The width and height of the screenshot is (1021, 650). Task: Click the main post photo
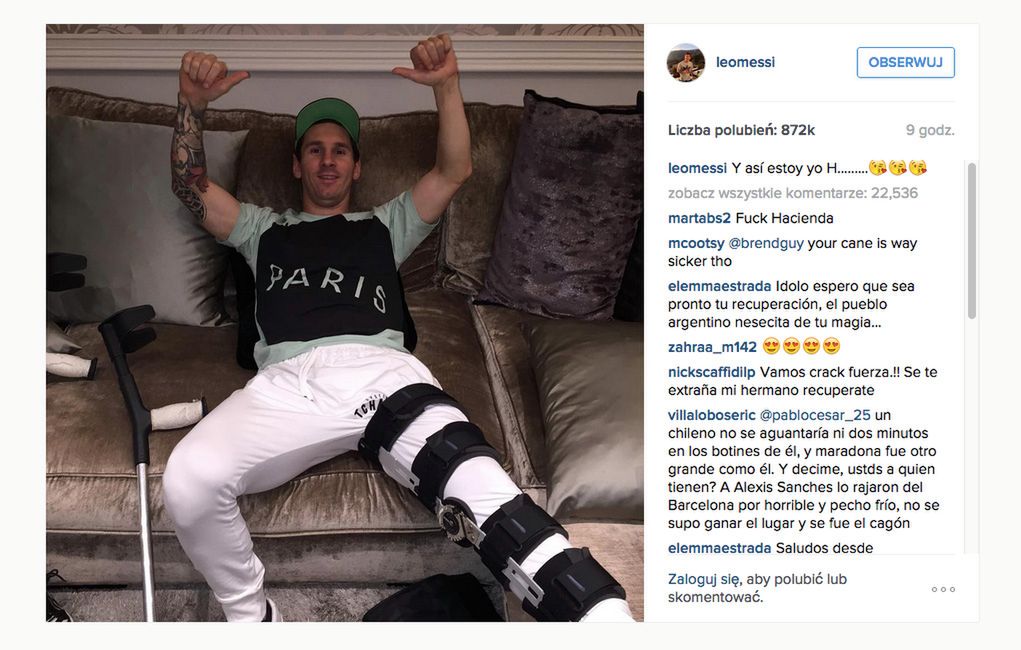pyautogui.click(x=344, y=323)
